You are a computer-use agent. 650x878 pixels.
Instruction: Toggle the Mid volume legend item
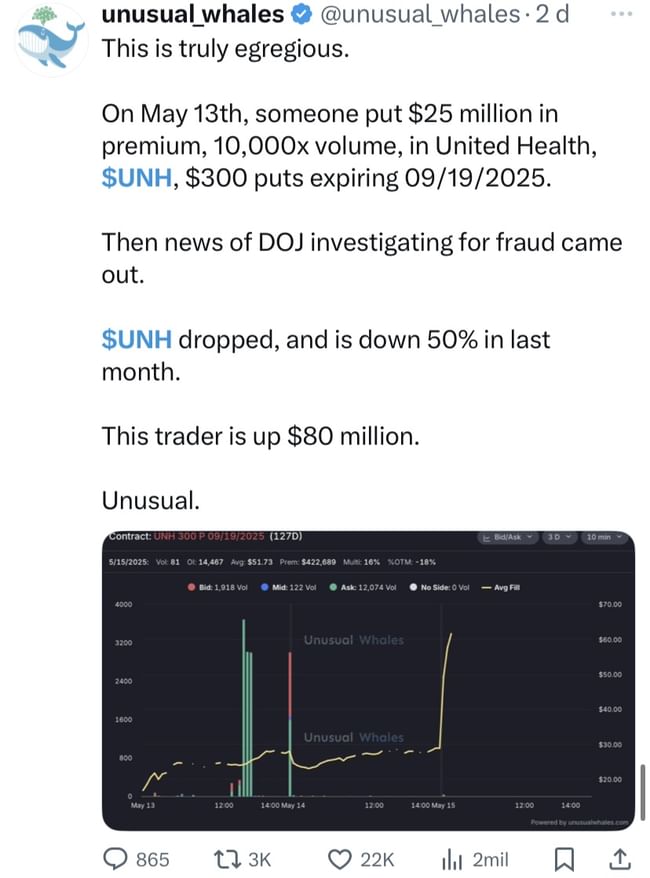pos(293,587)
